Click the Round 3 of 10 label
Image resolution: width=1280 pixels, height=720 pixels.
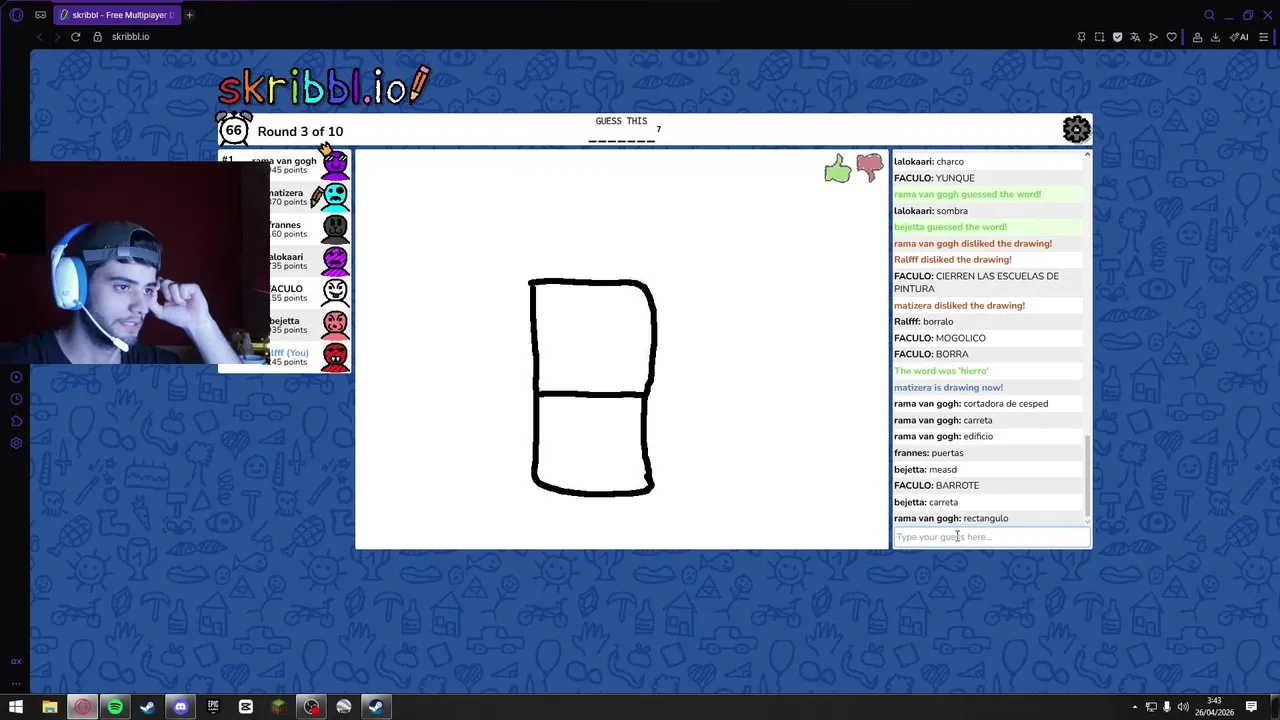coord(300,131)
